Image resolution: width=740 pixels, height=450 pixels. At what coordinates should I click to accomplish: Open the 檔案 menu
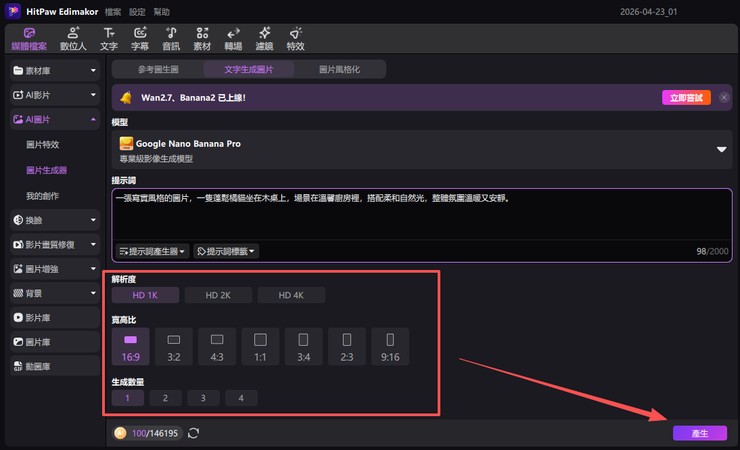pyautogui.click(x=113, y=12)
